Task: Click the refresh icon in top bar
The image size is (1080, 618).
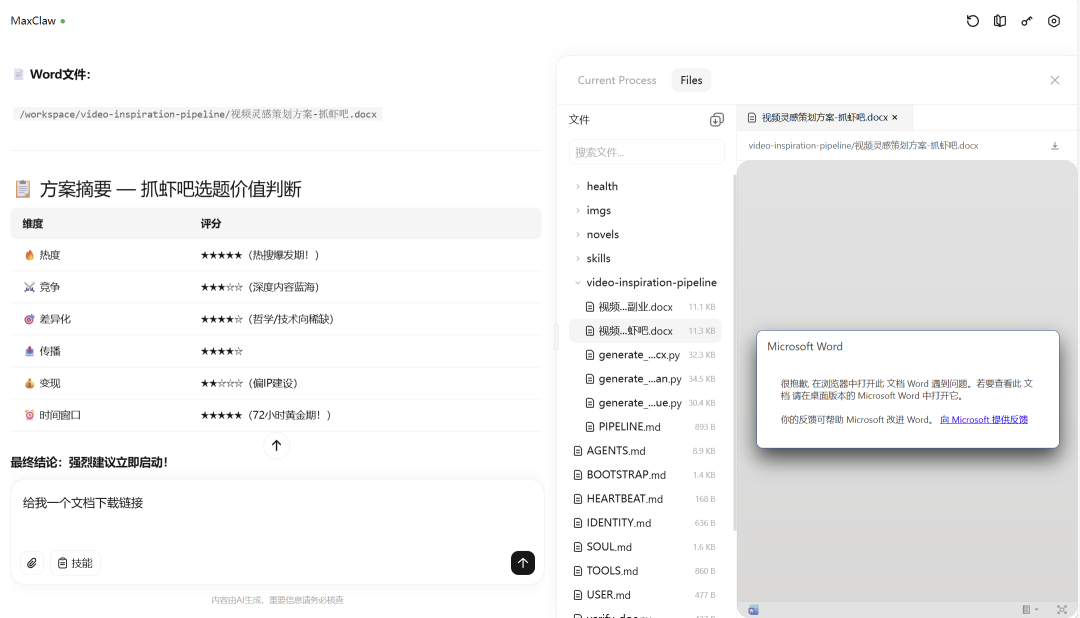Action: click(973, 21)
